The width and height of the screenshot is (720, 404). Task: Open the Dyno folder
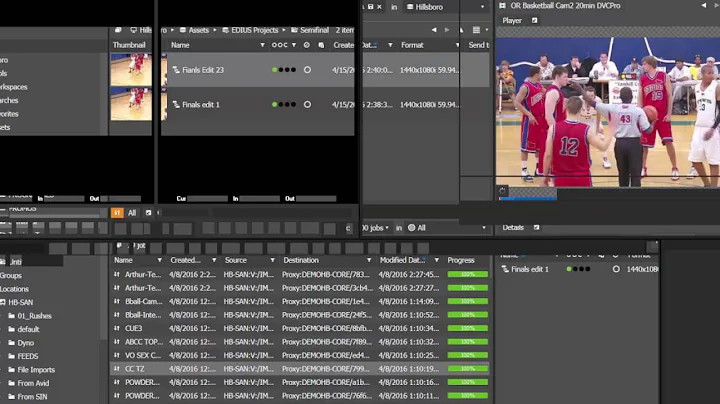click(25, 342)
